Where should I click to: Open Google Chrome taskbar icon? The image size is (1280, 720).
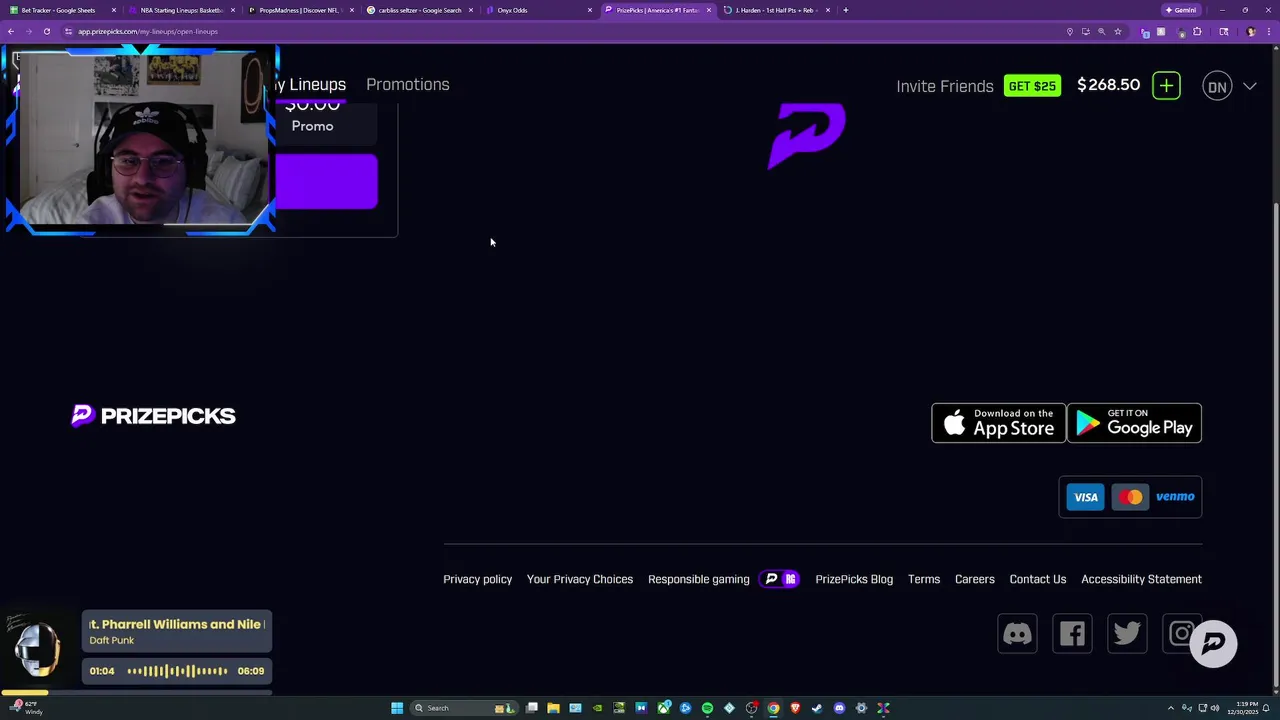point(773,708)
